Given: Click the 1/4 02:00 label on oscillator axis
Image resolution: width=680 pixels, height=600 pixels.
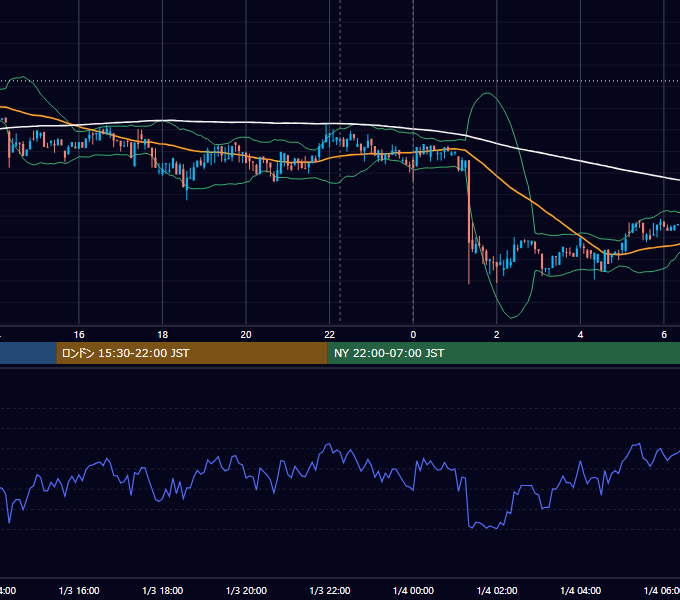Looking at the screenshot, I should [x=497, y=590].
